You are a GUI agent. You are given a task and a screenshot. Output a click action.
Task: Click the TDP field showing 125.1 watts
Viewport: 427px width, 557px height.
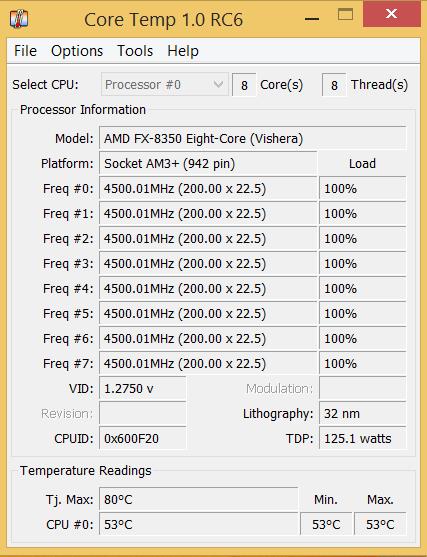point(362,438)
